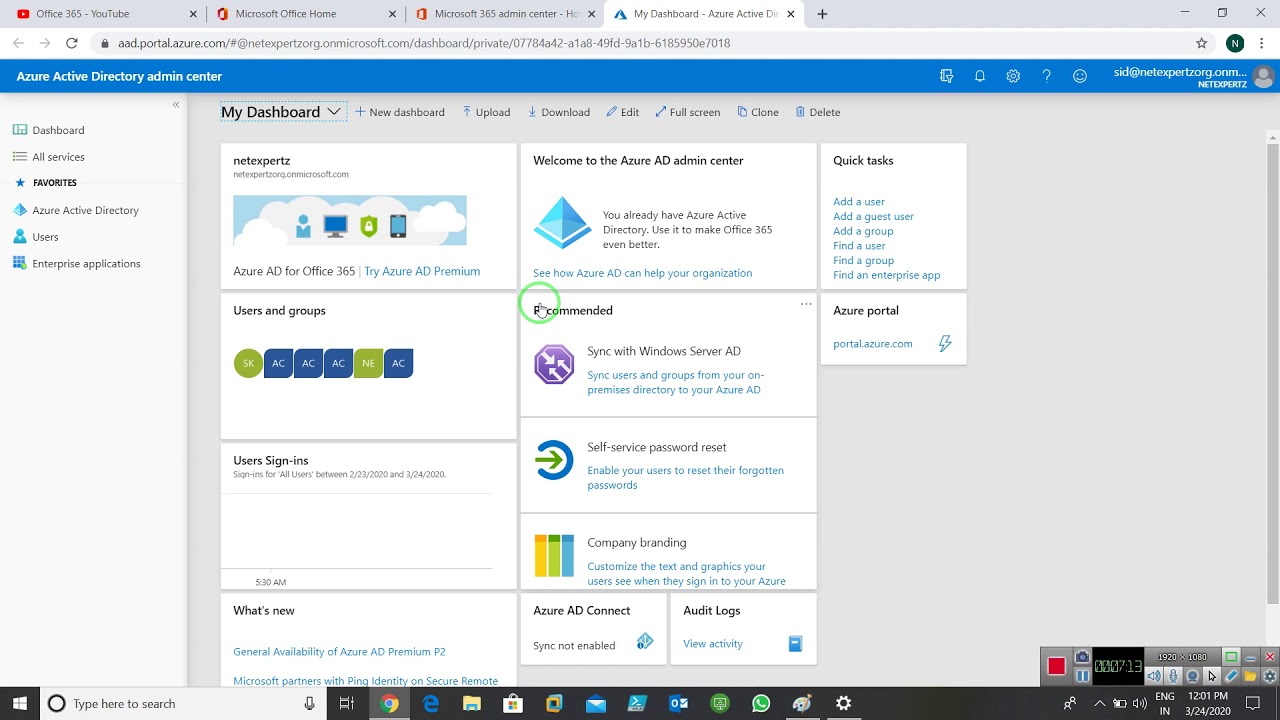This screenshot has height=720, width=1280.
Task: Reload the page
Action: [72, 43]
